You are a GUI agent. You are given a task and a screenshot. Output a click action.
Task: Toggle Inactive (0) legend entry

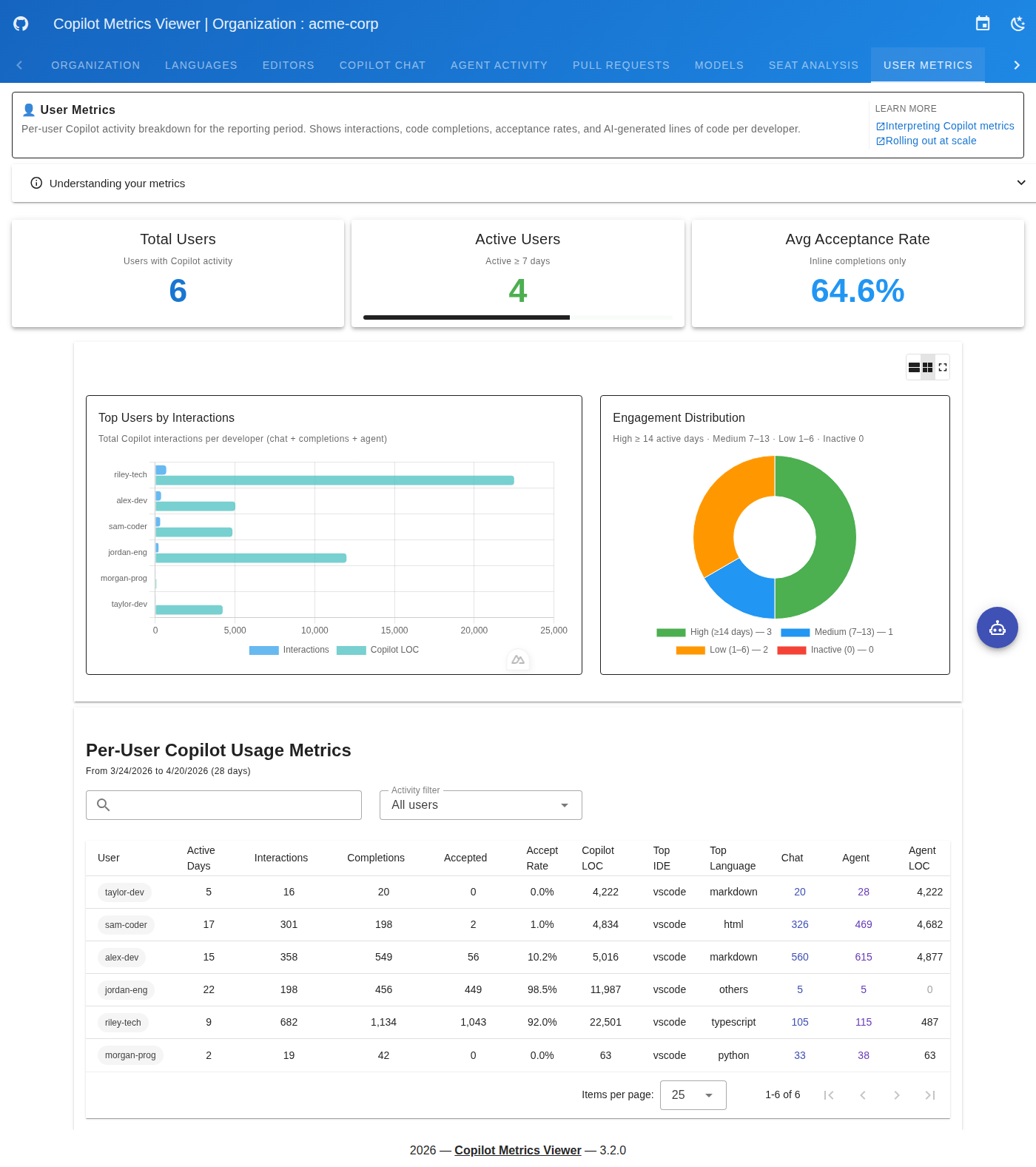click(x=826, y=650)
